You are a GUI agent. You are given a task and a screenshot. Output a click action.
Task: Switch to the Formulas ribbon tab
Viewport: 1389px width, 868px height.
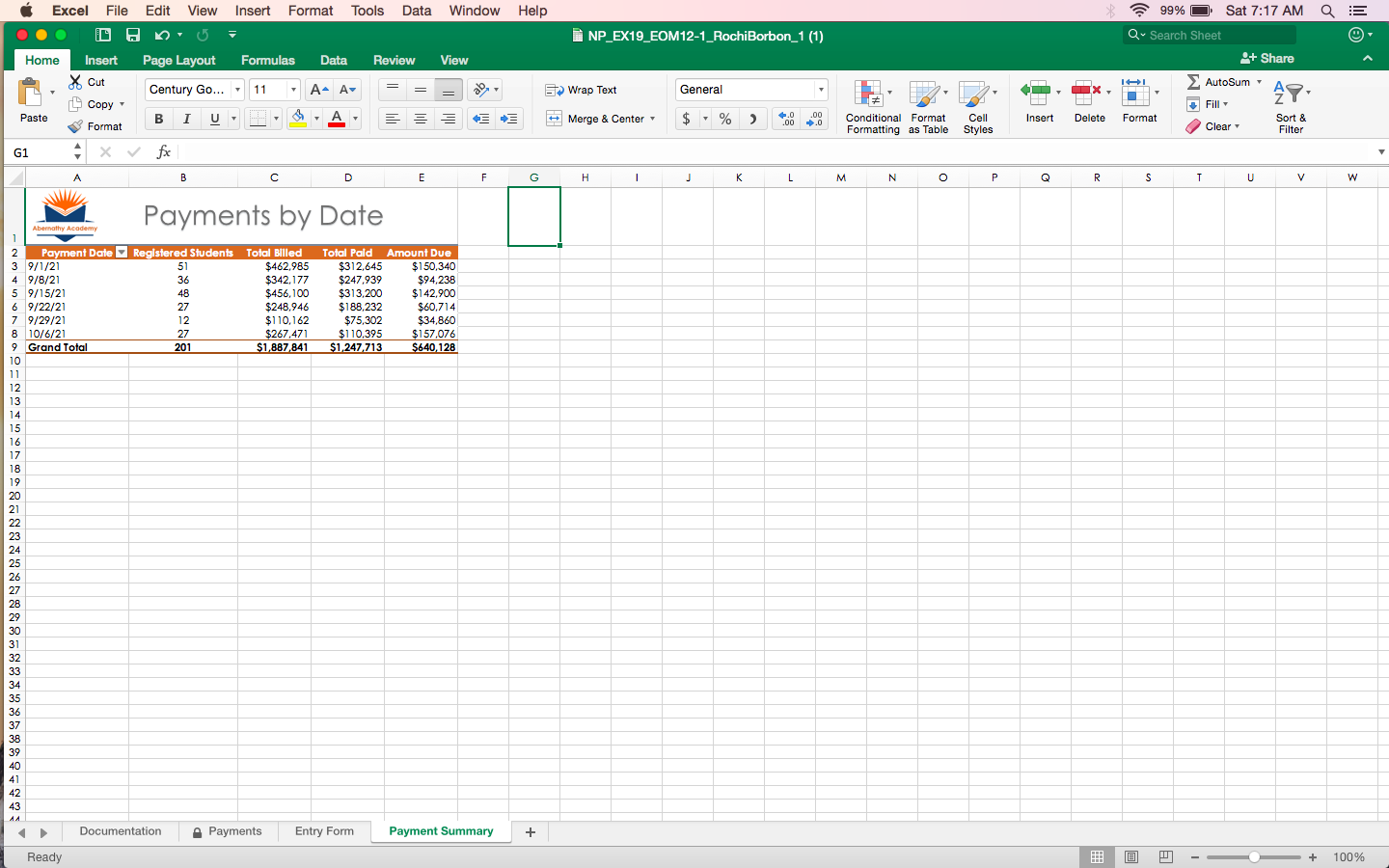click(x=267, y=60)
